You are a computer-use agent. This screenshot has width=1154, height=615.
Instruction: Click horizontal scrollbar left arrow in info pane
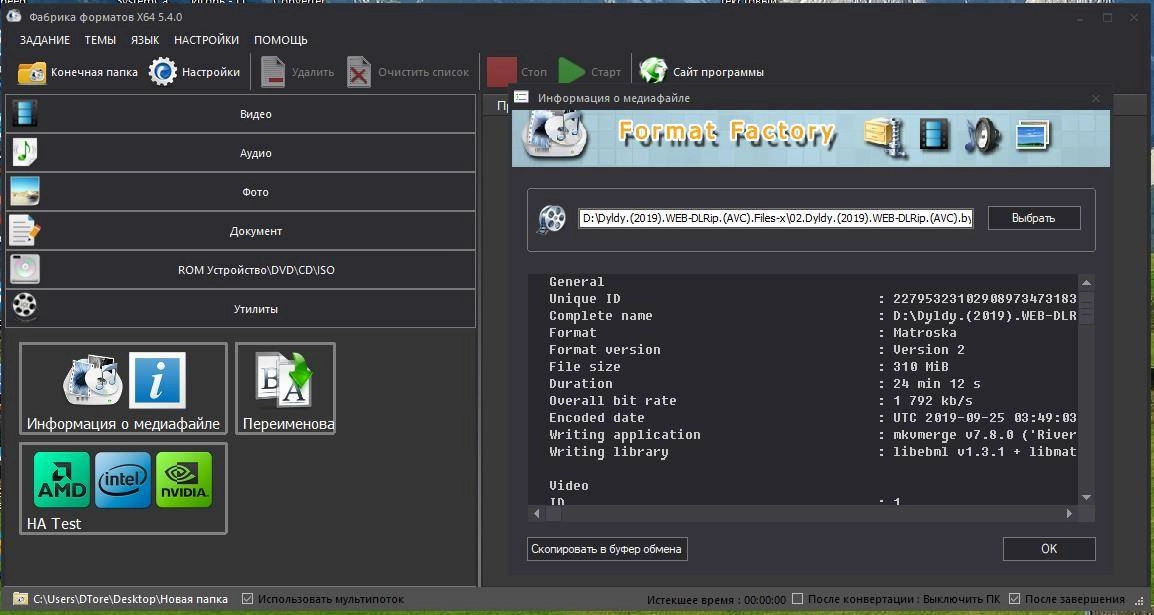[537, 513]
